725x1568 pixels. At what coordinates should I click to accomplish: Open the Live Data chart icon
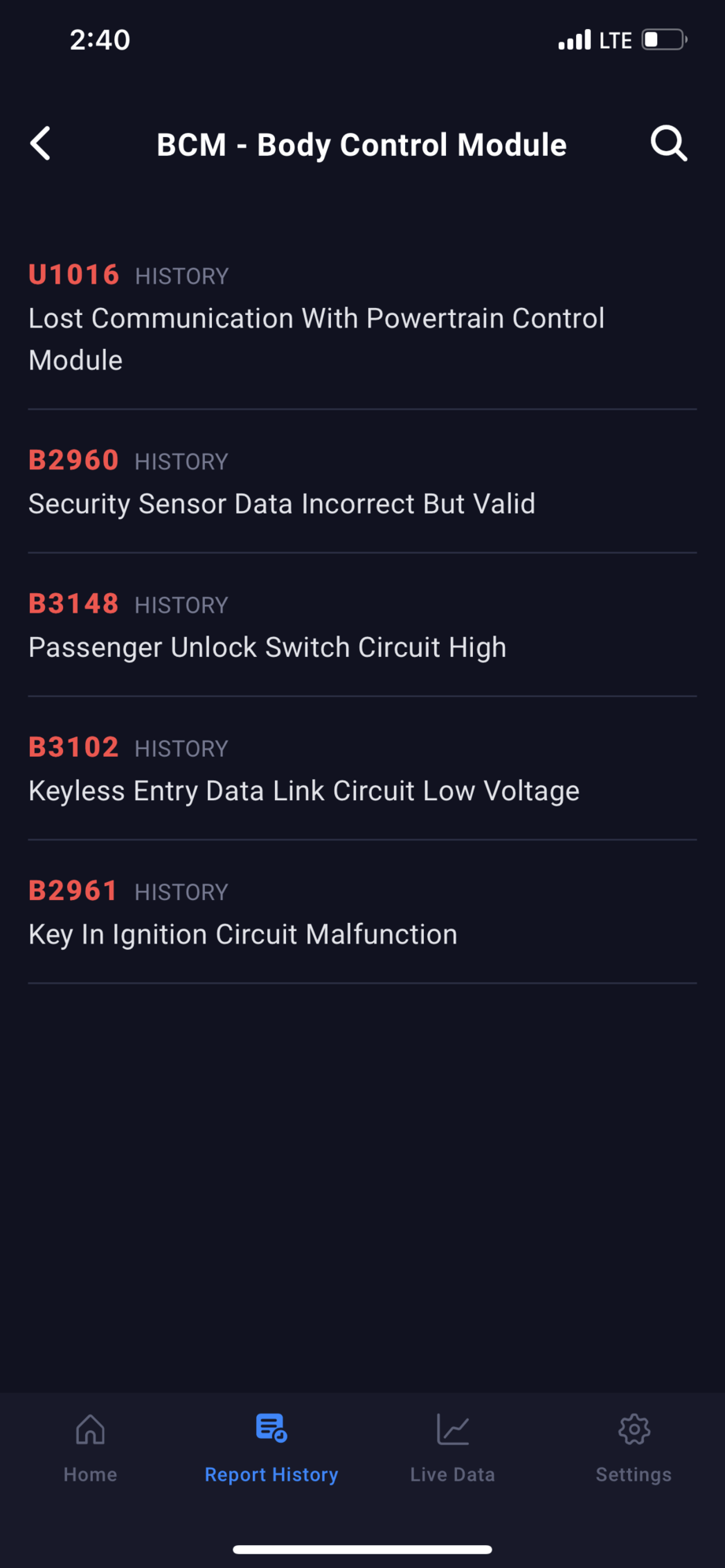[x=452, y=1429]
